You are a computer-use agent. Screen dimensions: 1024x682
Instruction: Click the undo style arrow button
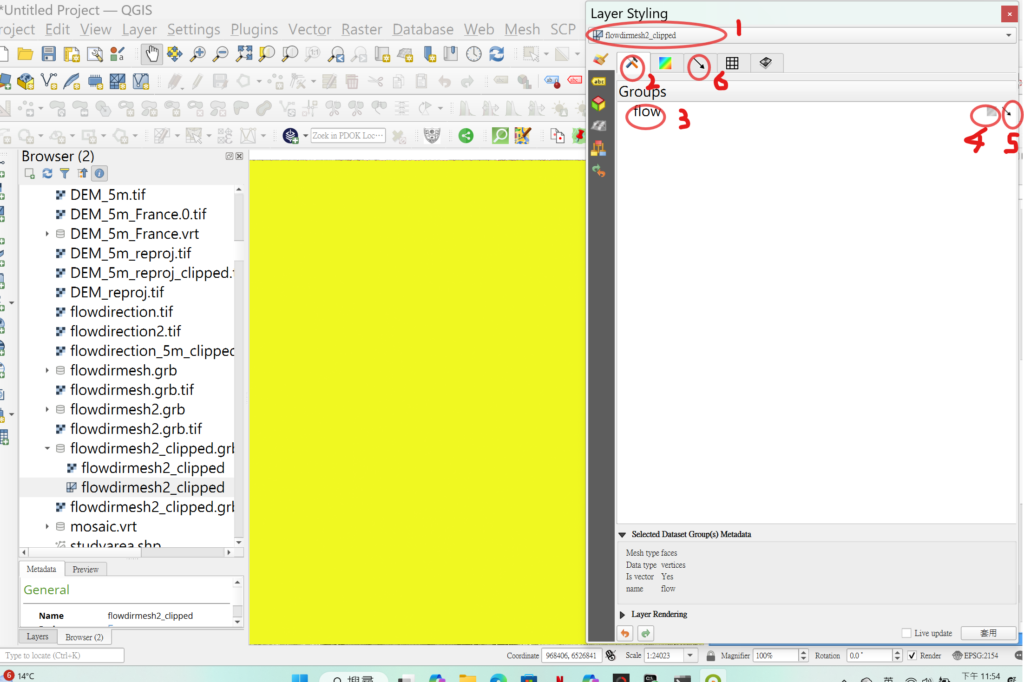625,633
